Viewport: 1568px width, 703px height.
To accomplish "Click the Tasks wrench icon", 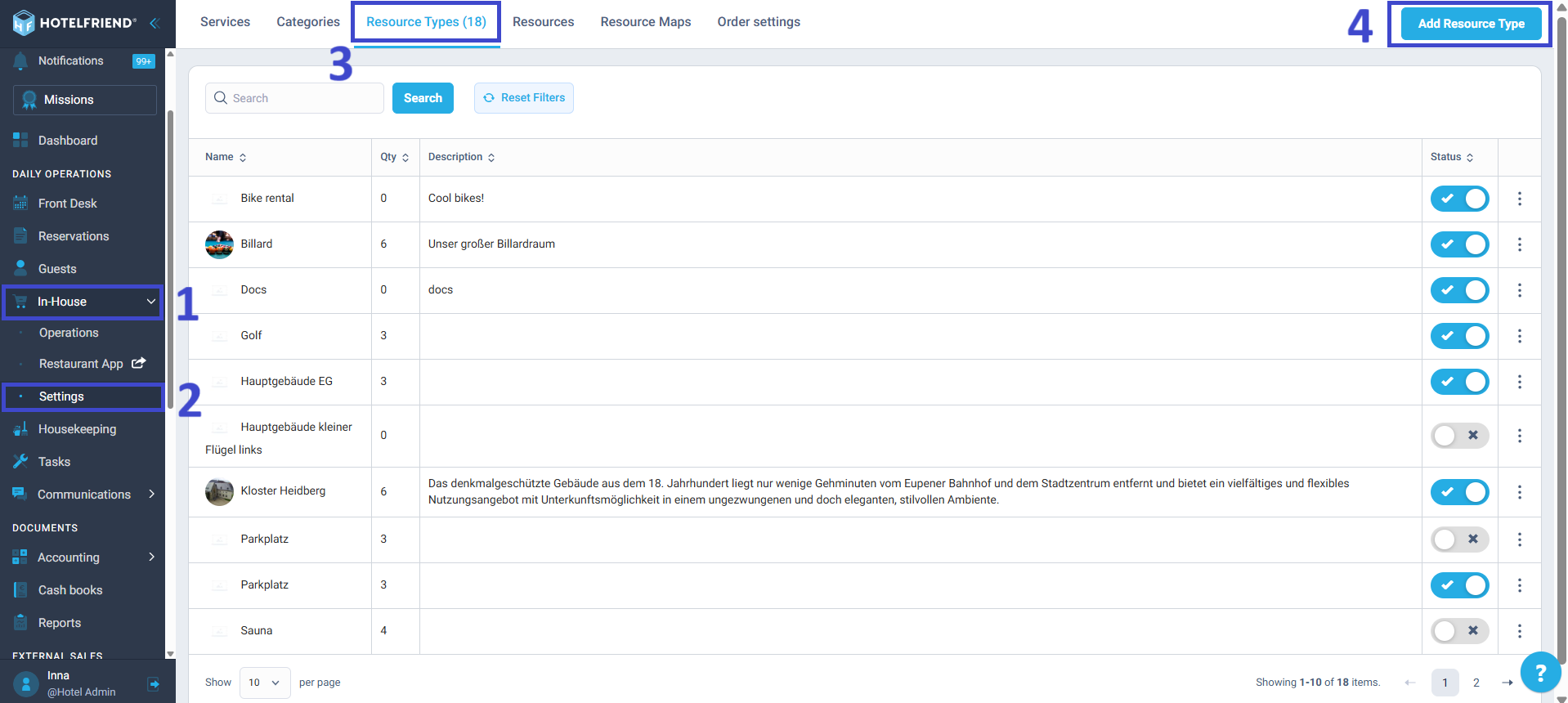I will (20, 461).
